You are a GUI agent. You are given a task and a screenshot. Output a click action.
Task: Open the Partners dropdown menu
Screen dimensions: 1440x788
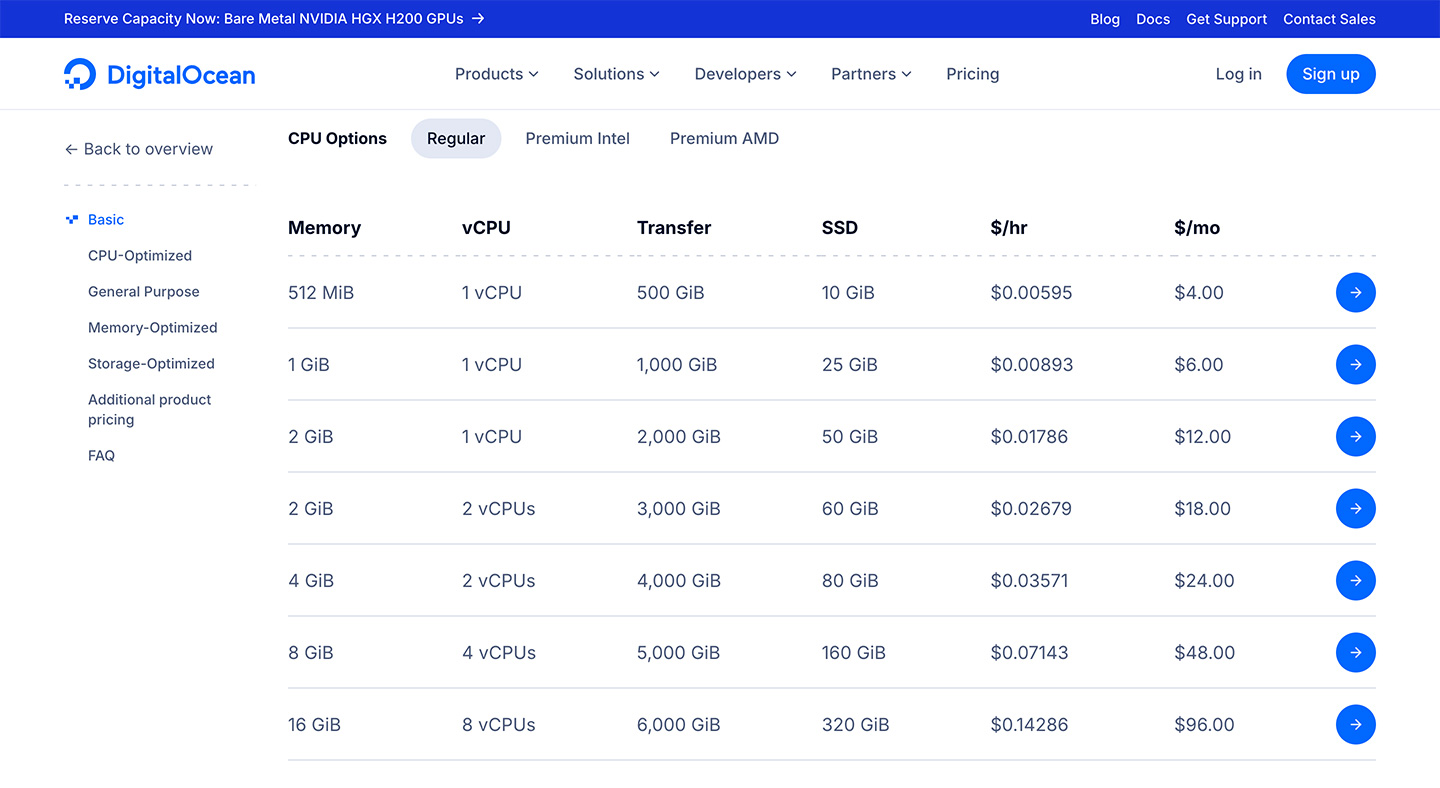(x=871, y=74)
